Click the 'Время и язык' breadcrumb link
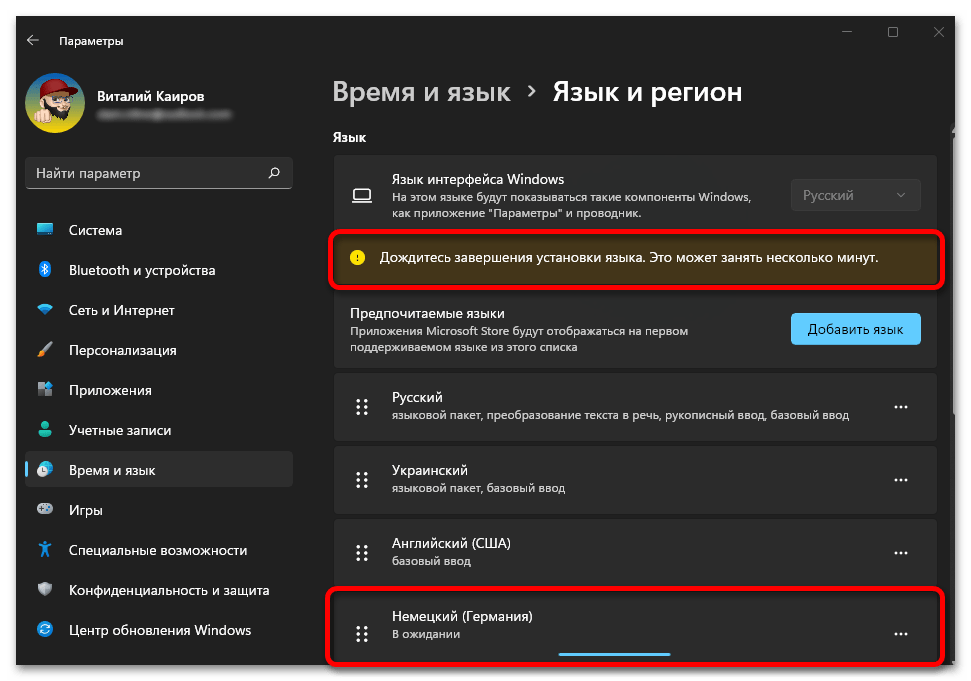Screen dimensions: 971x681 (421, 92)
